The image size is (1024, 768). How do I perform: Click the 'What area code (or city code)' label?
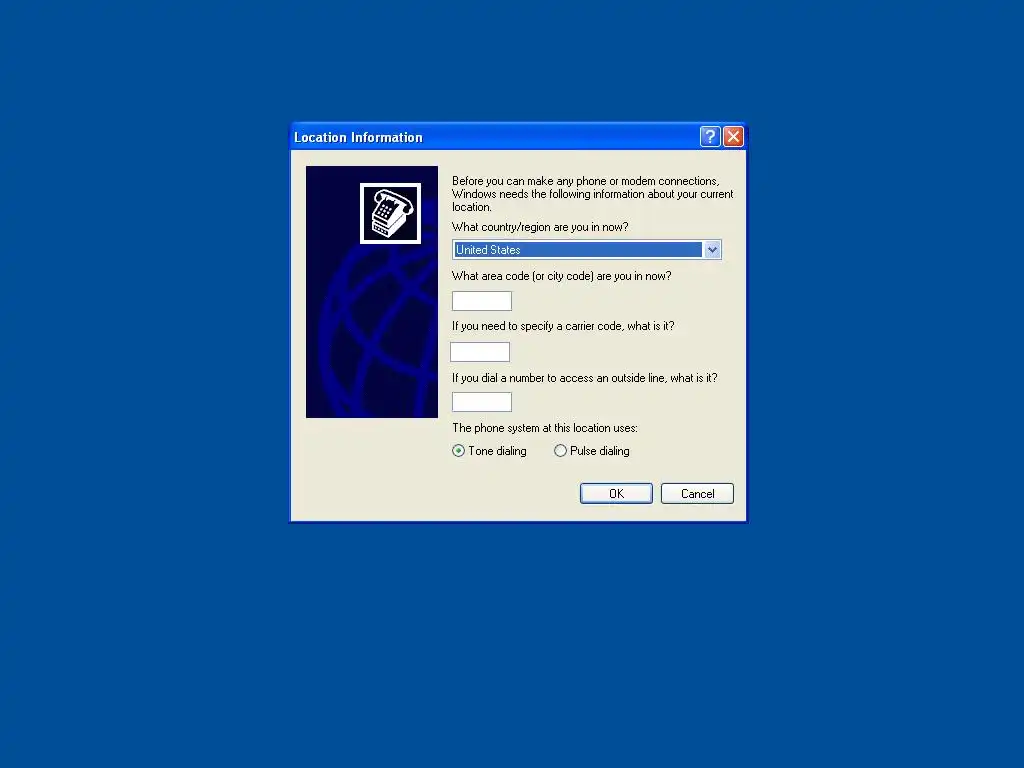562,276
